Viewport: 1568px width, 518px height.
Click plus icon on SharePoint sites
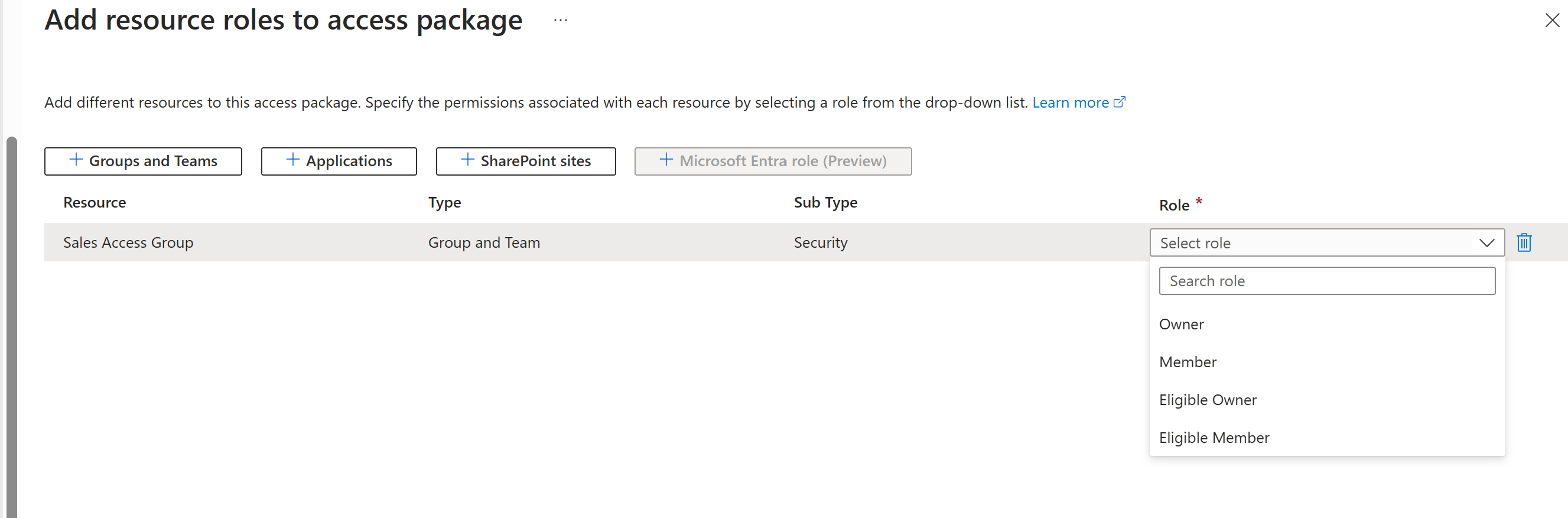467,160
